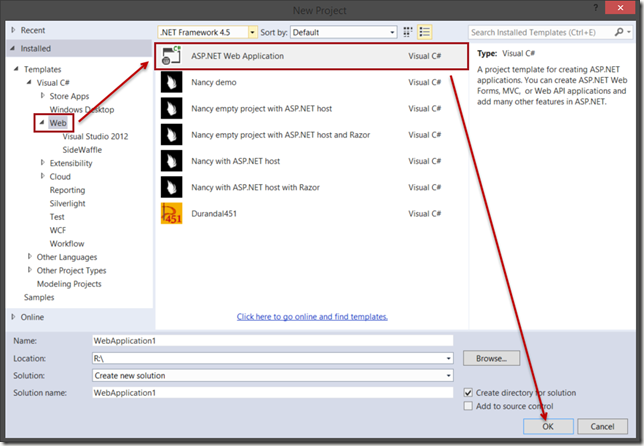644x446 pixels.
Task: Expand Other Project Types node
Action: [29, 270]
